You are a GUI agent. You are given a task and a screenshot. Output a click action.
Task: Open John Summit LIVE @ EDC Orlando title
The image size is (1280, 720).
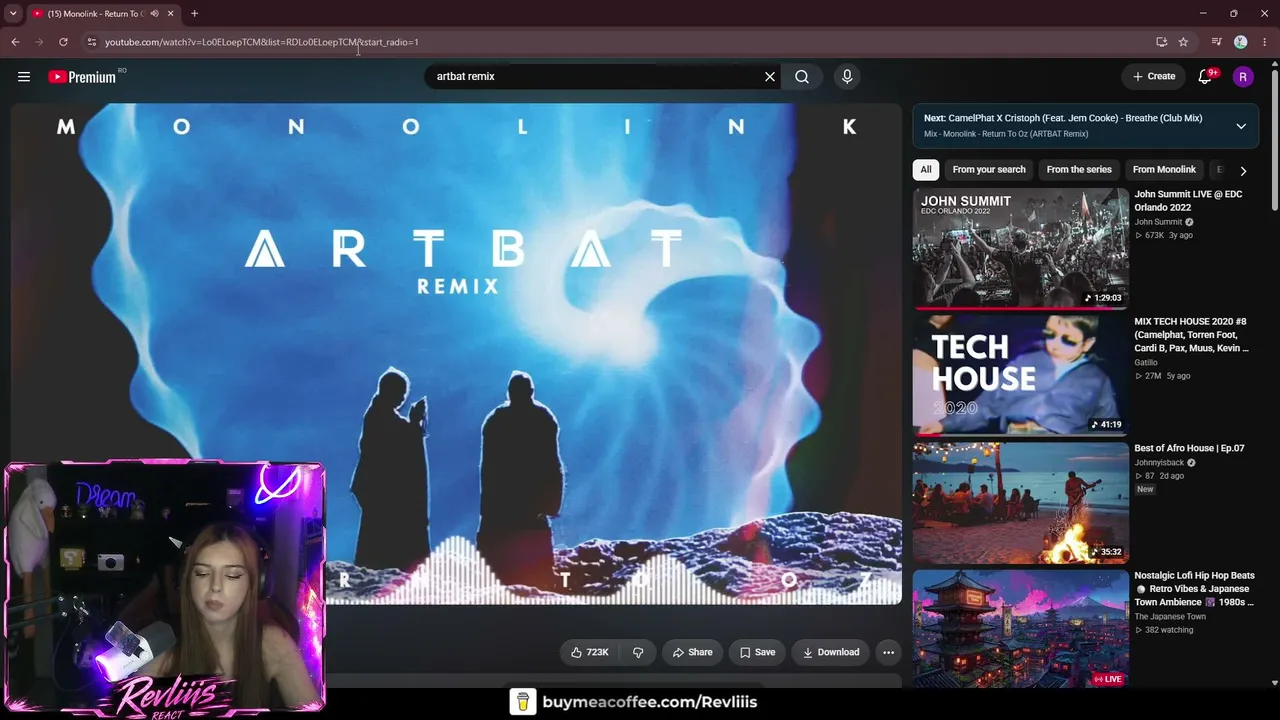coord(1188,201)
